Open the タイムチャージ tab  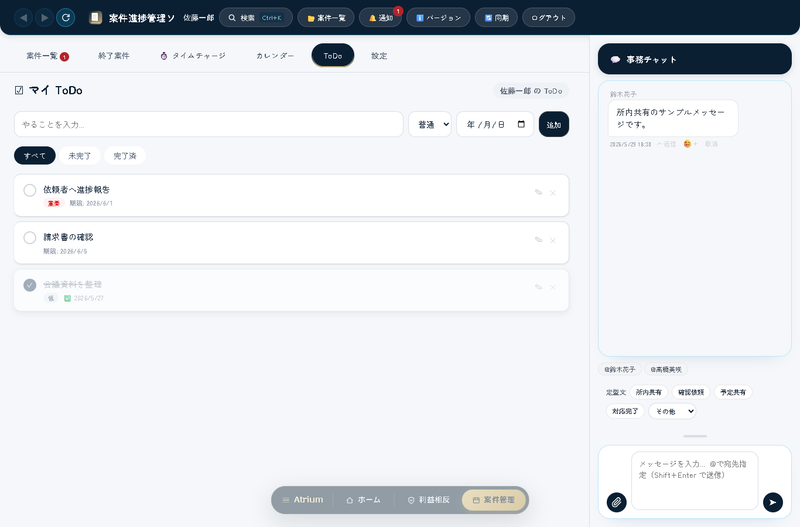193,56
